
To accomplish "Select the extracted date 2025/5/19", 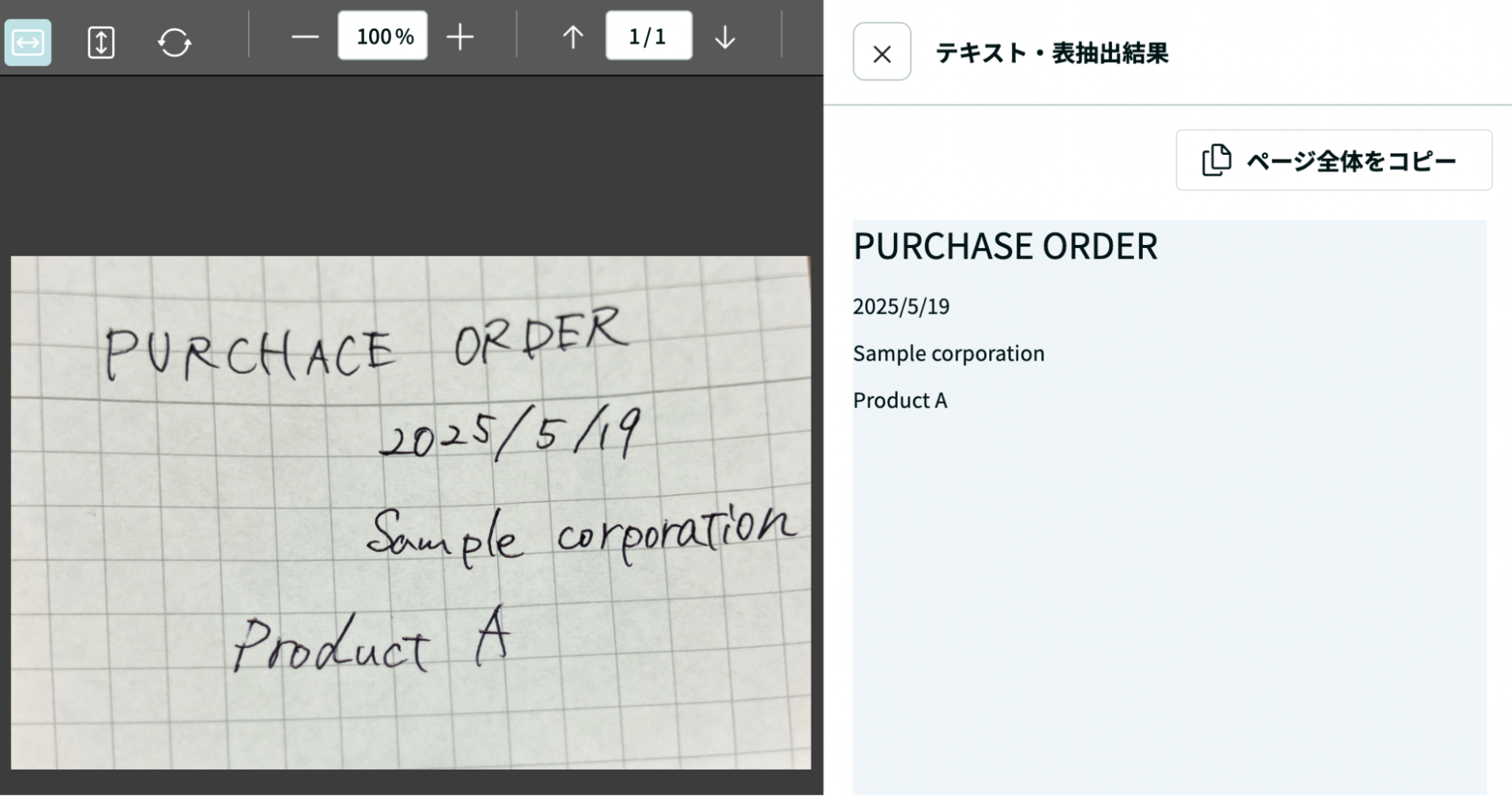I will (x=902, y=306).
